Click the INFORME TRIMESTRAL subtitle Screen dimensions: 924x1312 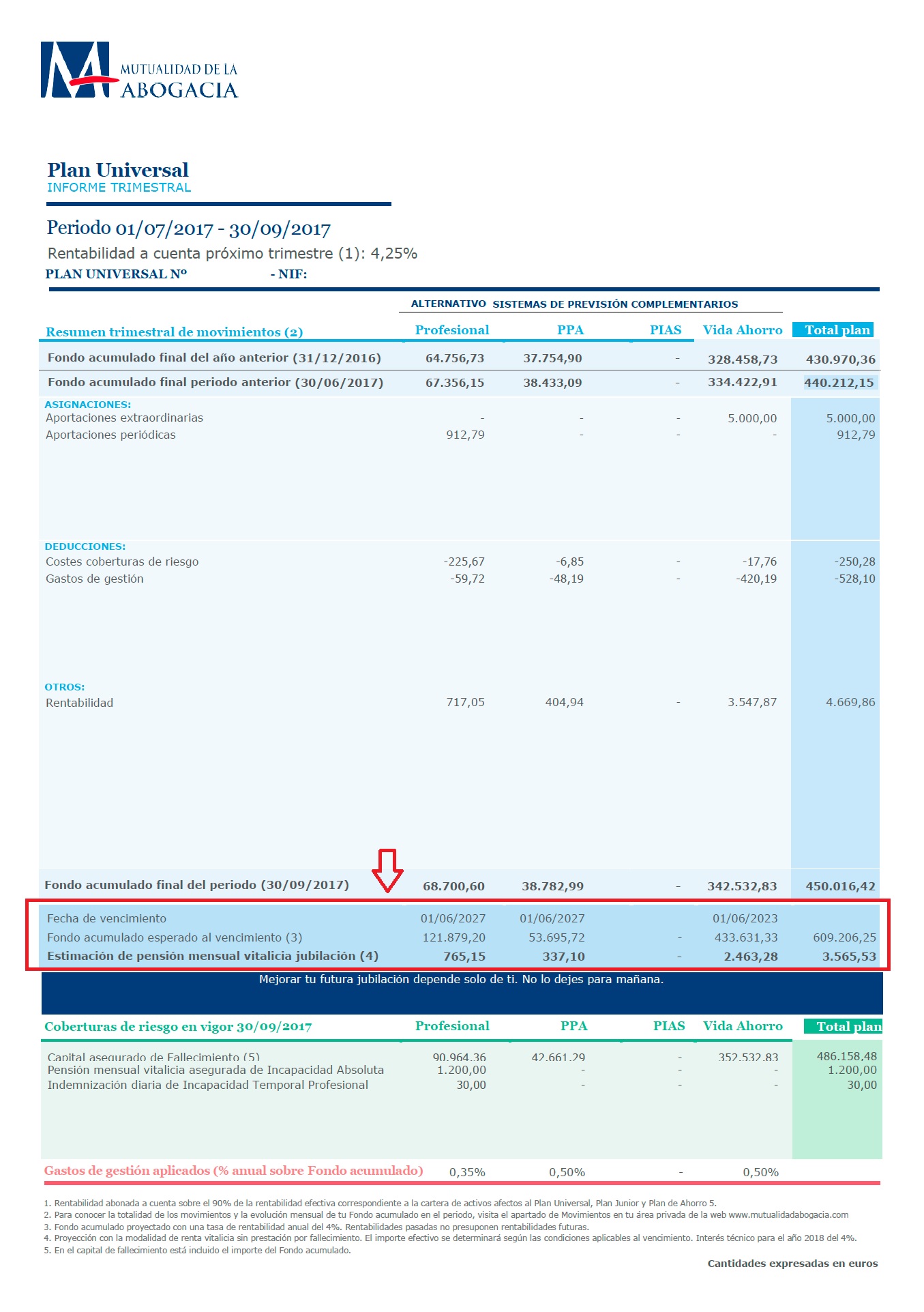(119, 188)
